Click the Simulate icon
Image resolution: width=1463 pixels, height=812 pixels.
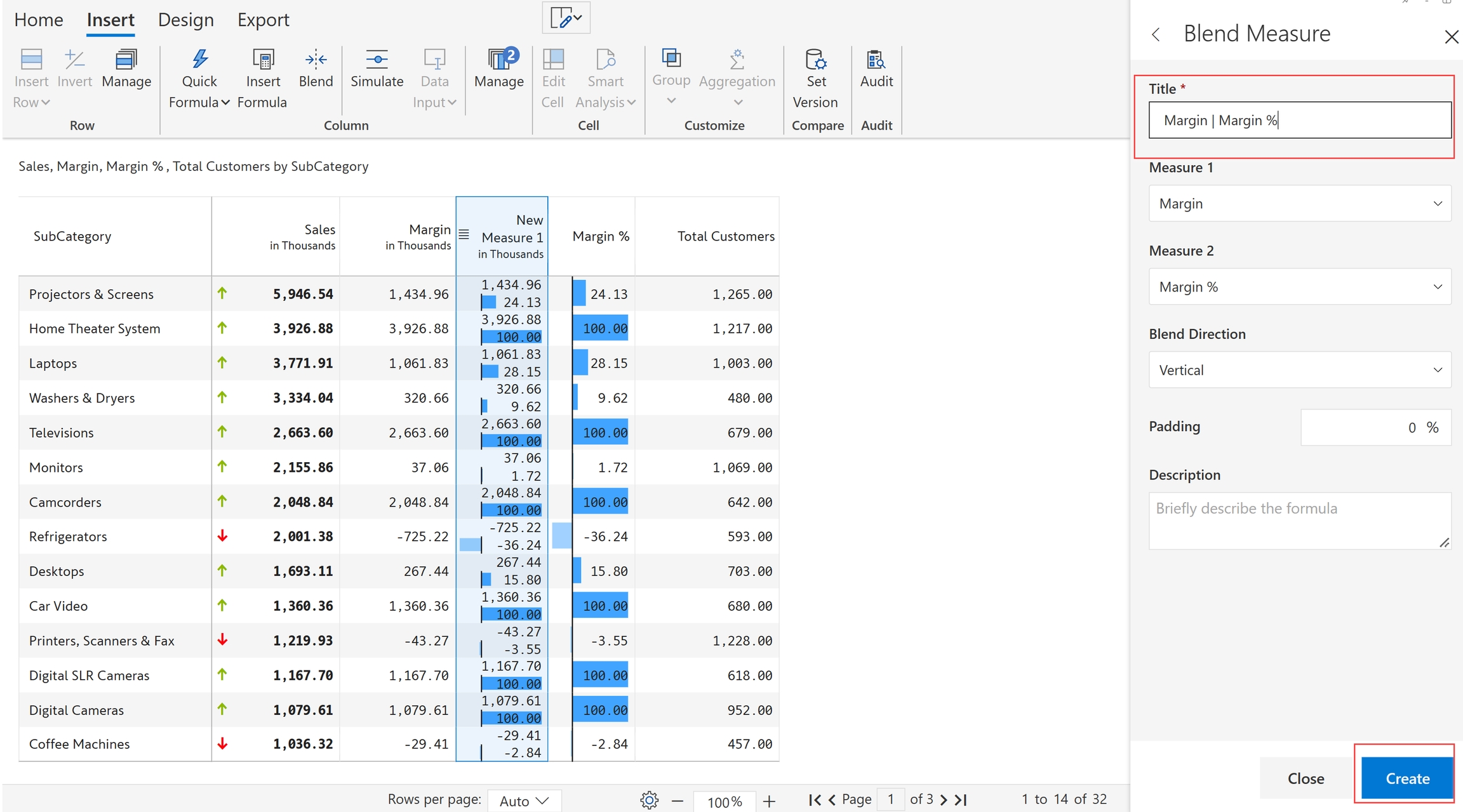tap(377, 60)
